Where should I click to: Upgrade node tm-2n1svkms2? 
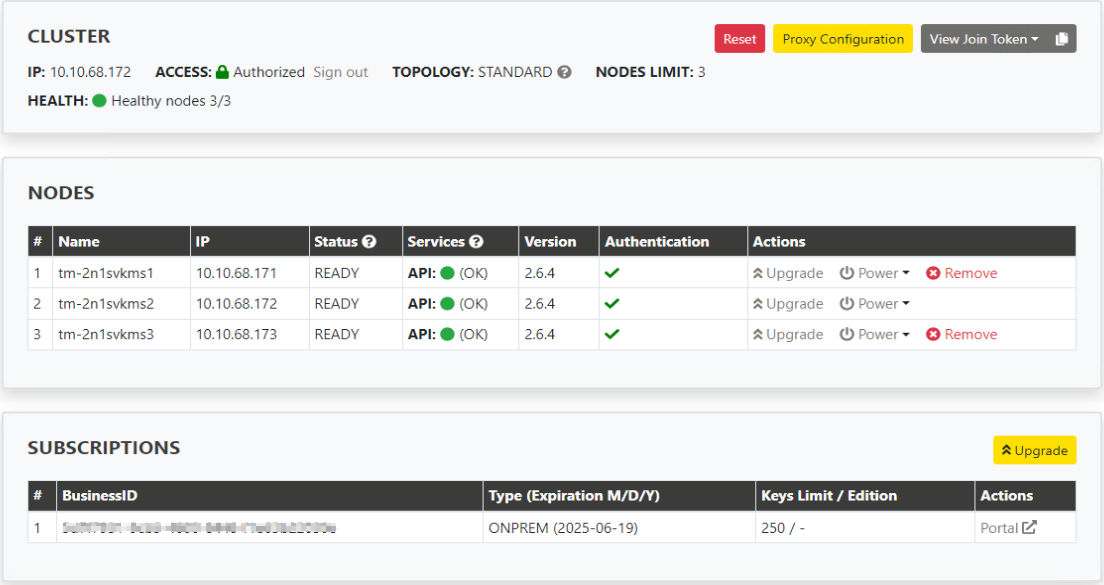coord(788,304)
